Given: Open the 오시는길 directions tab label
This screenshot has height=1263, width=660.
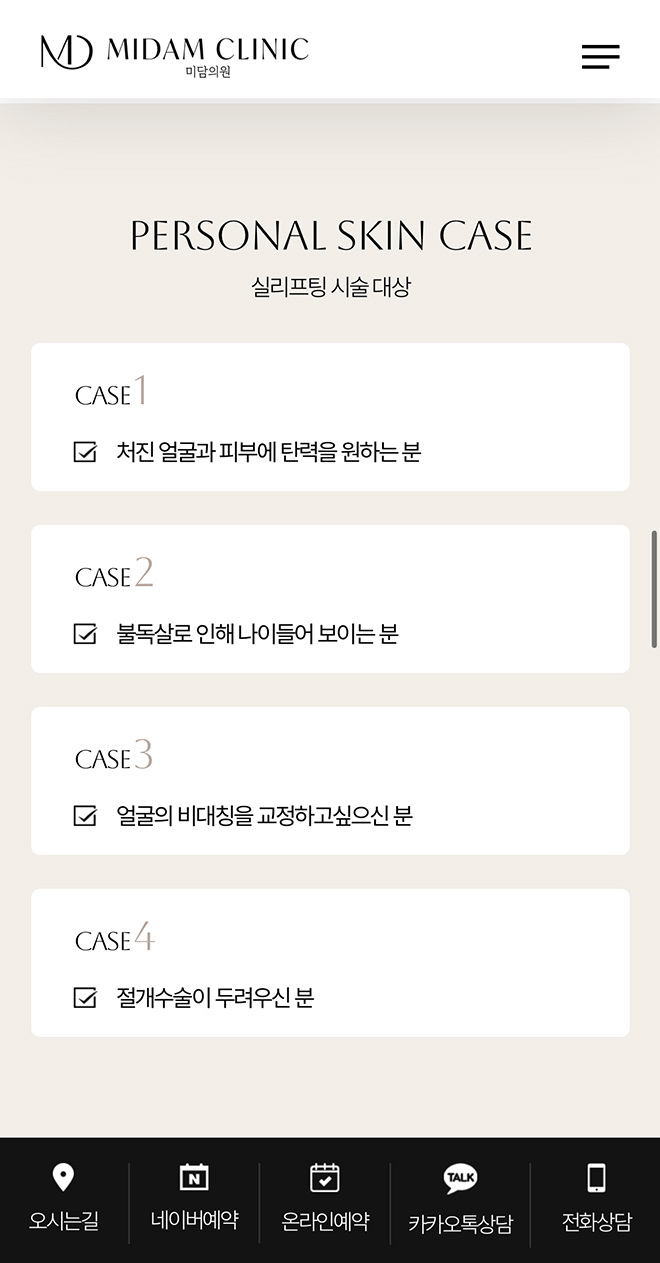Looking at the screenshot, I should click(63, 1221).
